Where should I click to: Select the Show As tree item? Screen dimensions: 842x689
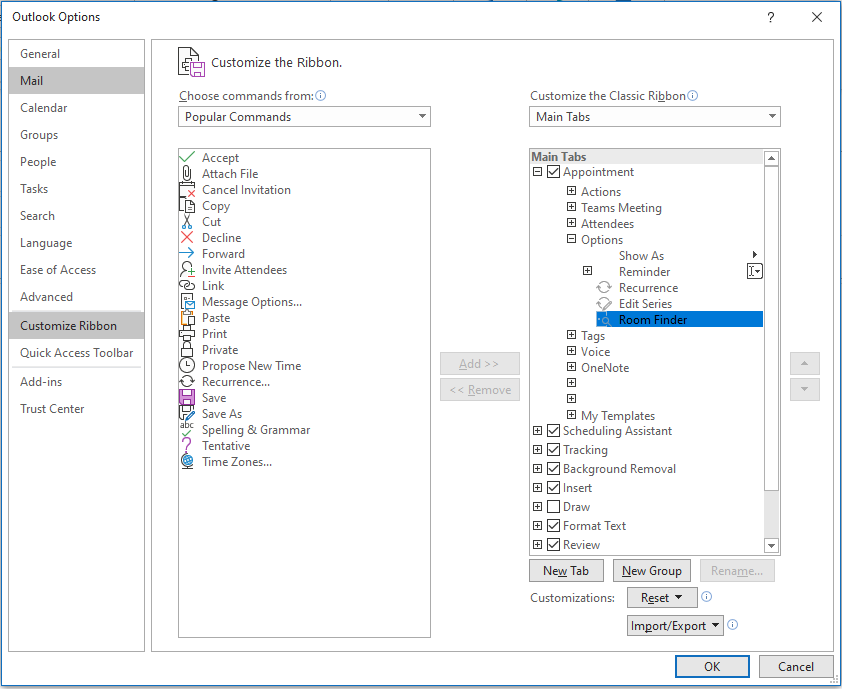click(x=641, y=256)
